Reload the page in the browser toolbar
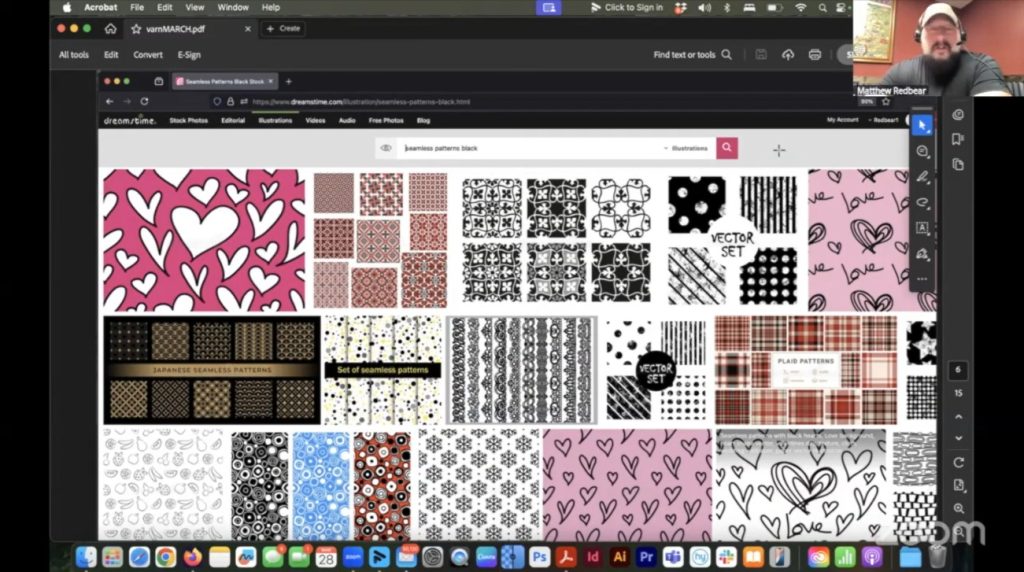This screenshot has width=1024, height=572. 144,101
